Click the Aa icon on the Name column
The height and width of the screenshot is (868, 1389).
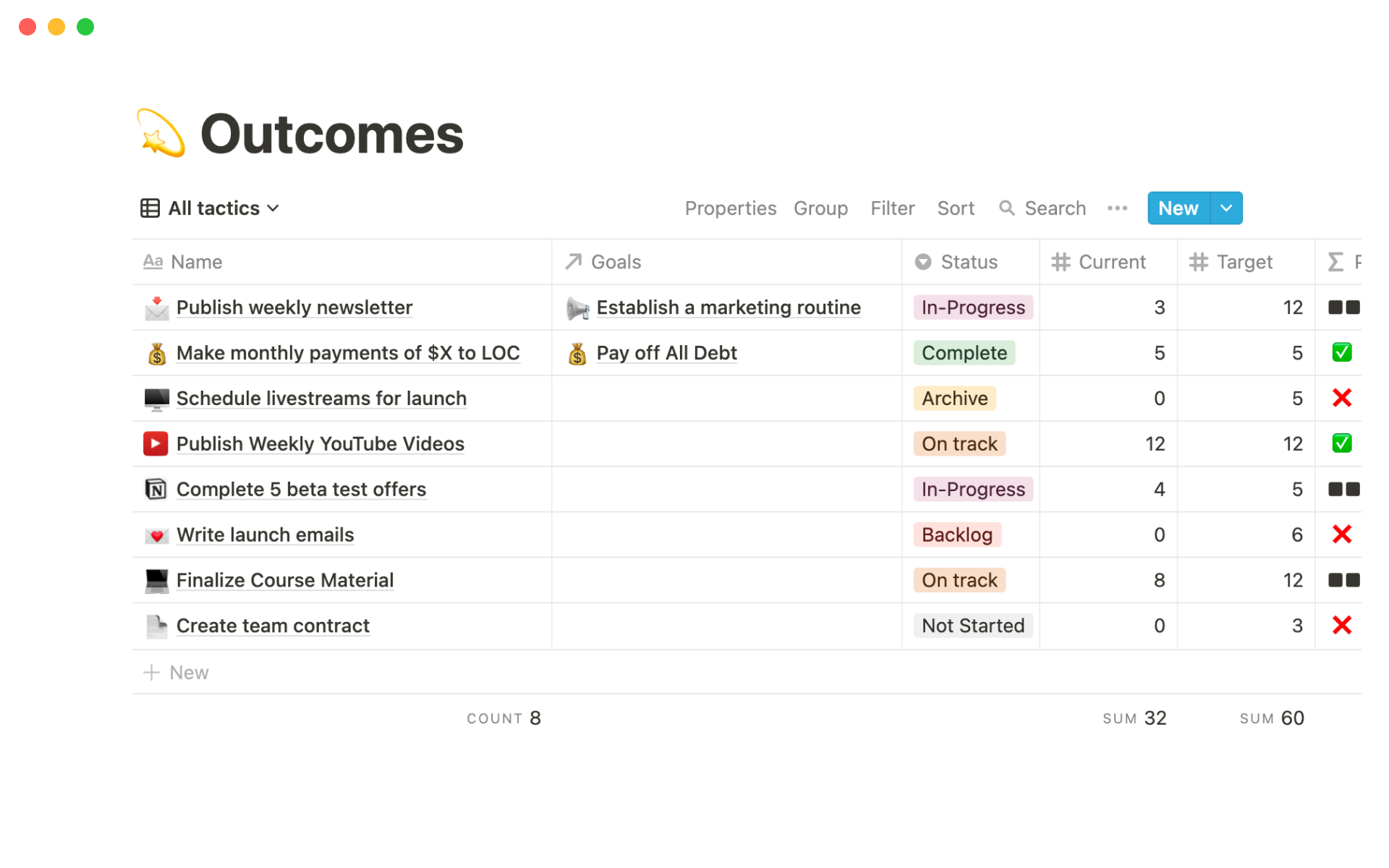(153, 262)
